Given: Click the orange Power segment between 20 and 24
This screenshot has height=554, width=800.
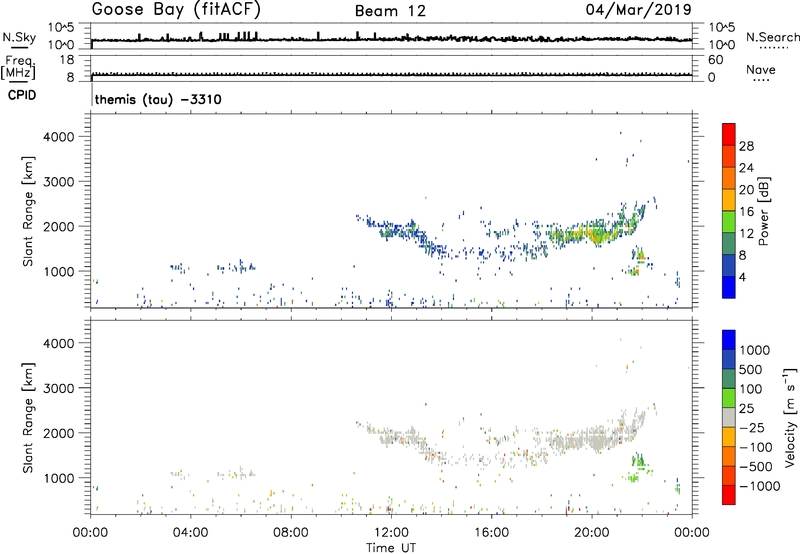Looking at the screenshot, I should (729, 177).
